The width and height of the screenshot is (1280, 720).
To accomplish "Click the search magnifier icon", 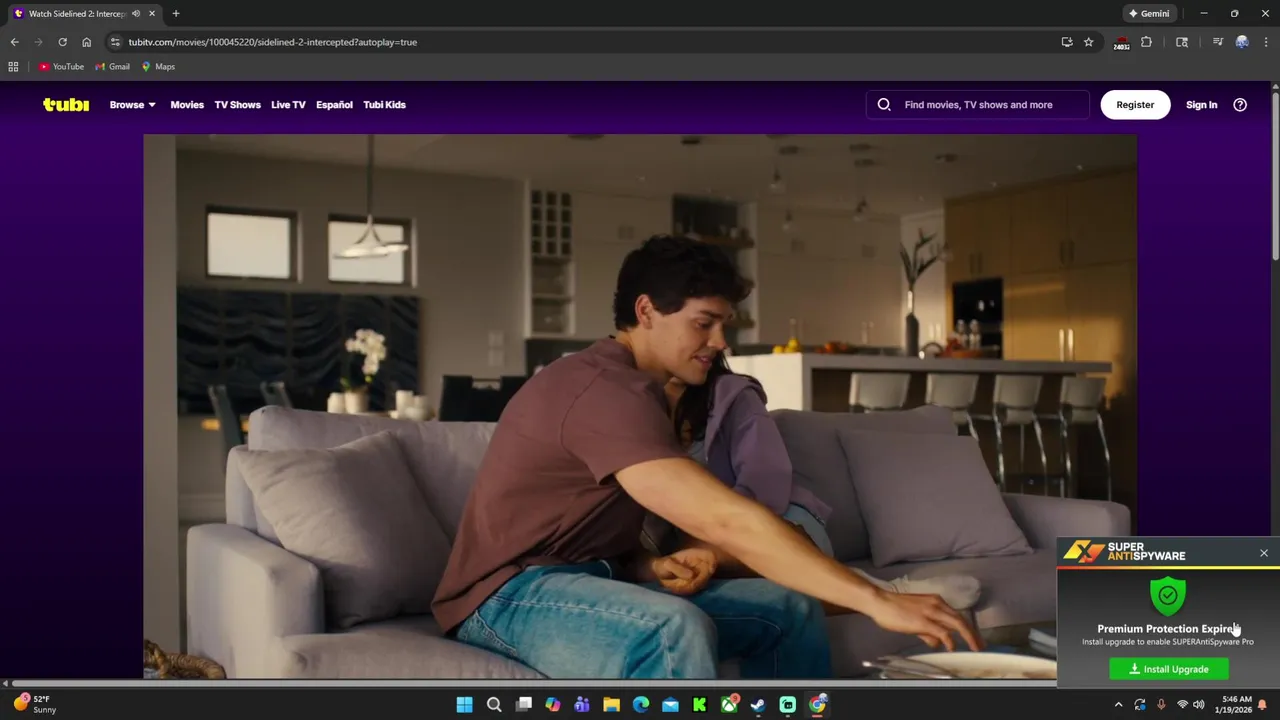I will (x=884, y=104).
